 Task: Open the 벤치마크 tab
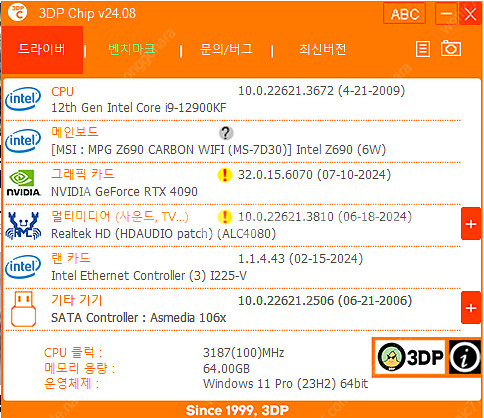(x=132, y=49)
